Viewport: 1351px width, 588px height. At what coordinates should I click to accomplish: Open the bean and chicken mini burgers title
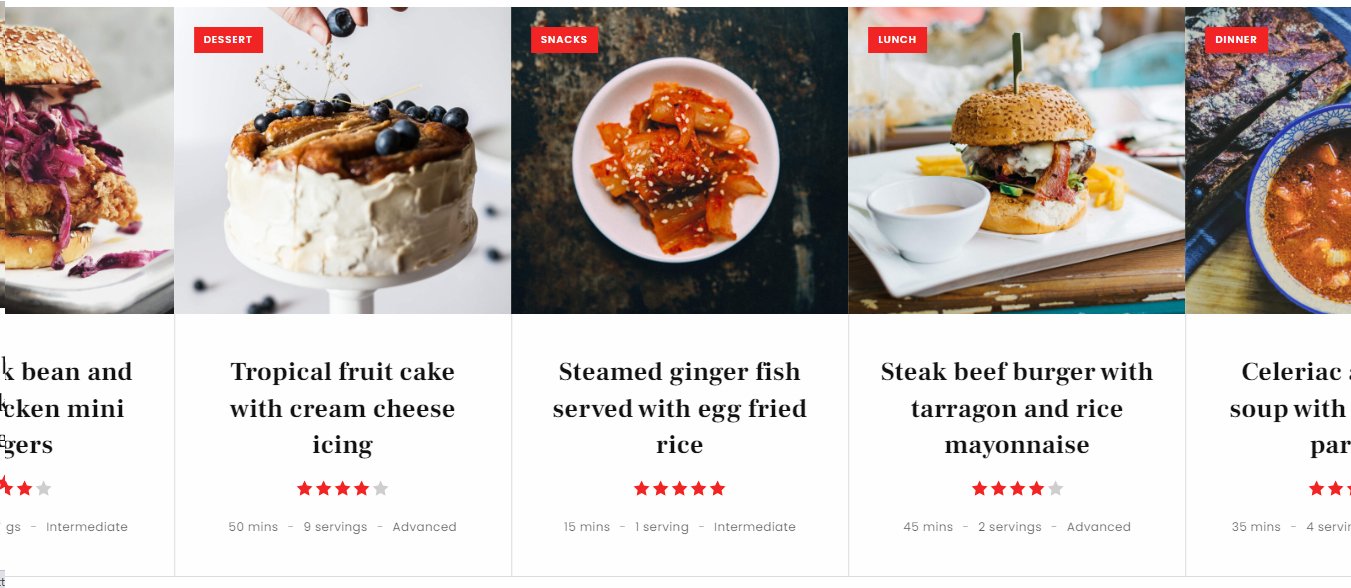point(66,408)
